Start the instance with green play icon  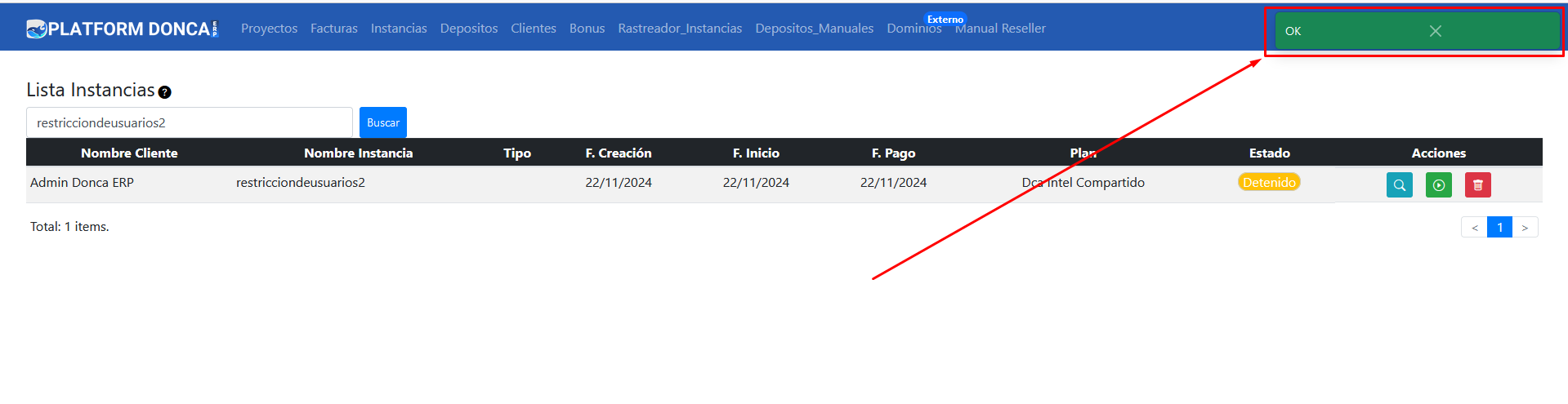click(x=1438, y=185)
